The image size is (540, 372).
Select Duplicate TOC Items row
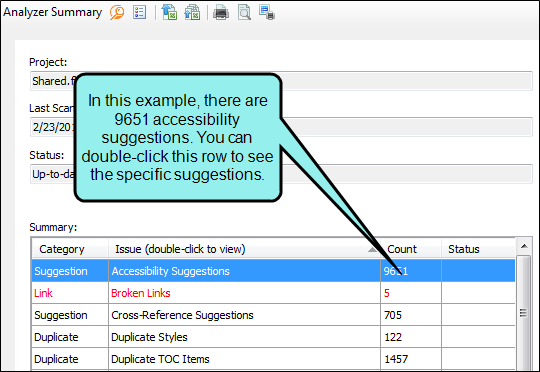click(x=273, y=359)
